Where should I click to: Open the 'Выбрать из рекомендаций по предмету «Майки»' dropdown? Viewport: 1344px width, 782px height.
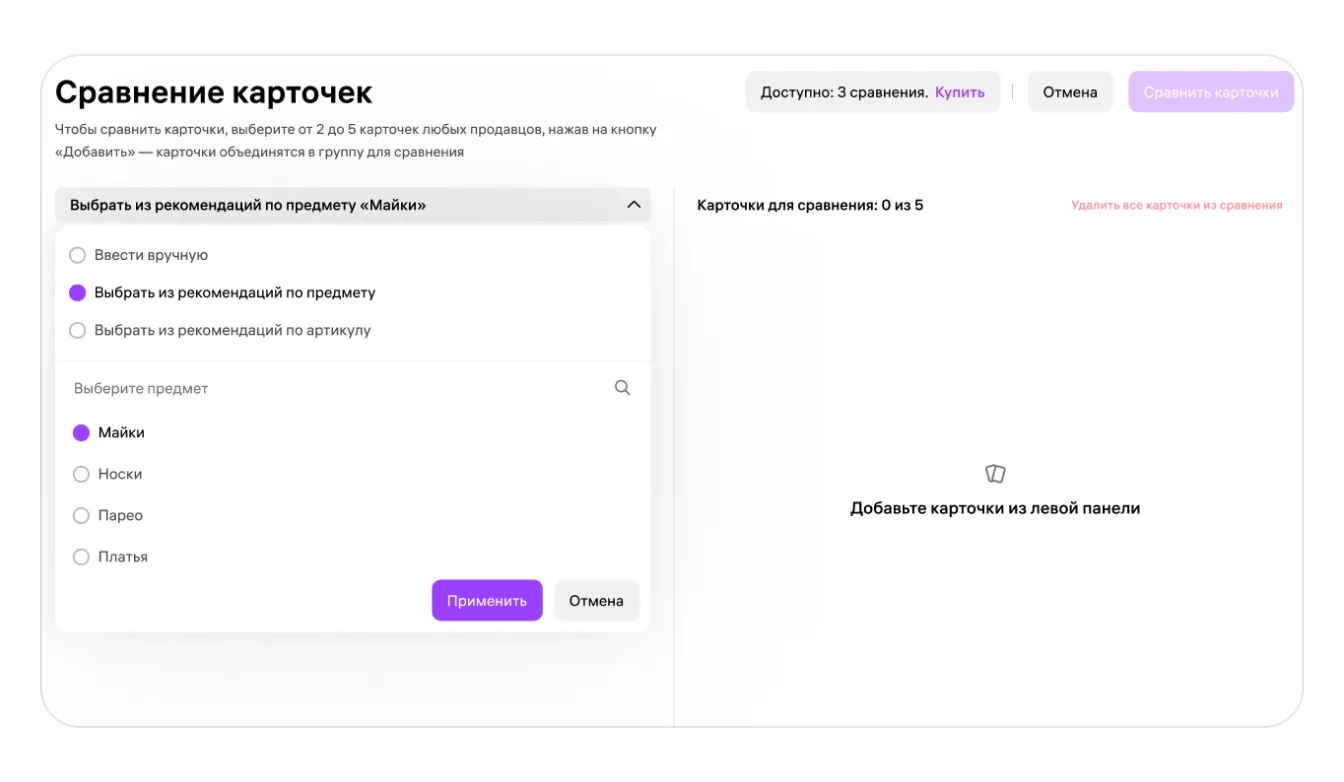pos(340,205)
